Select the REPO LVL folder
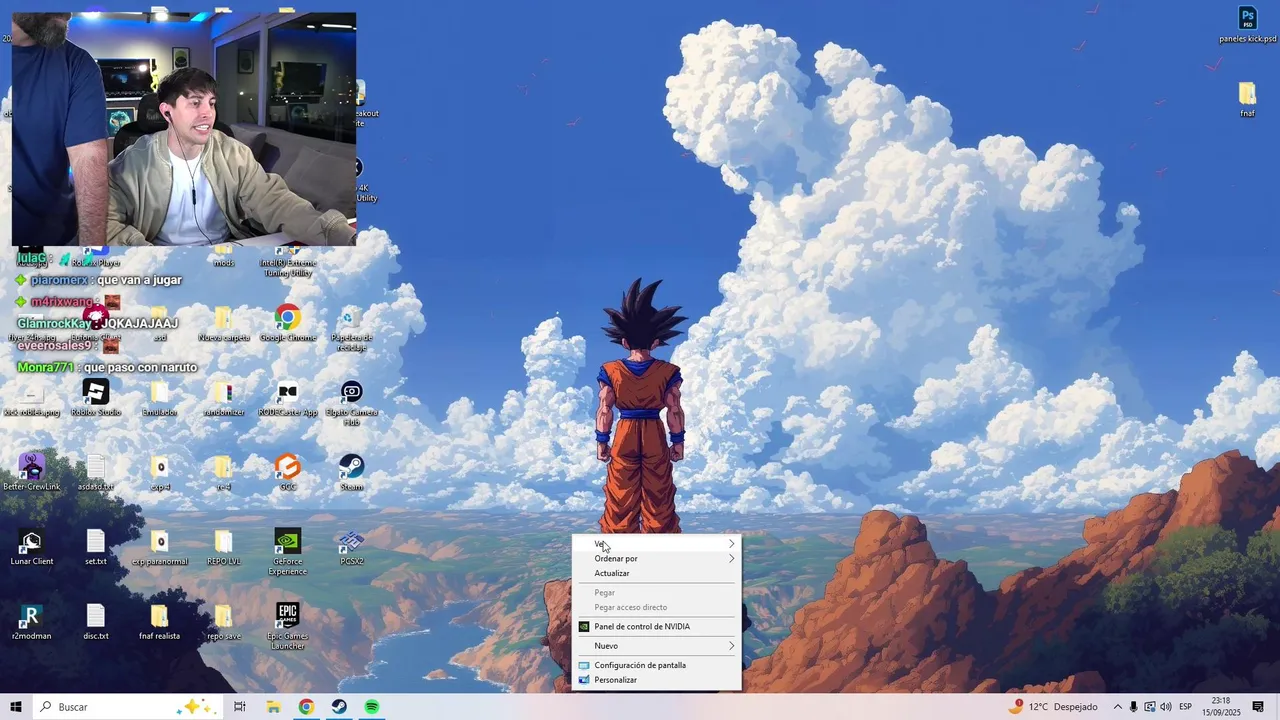 [x=224, y=547]
